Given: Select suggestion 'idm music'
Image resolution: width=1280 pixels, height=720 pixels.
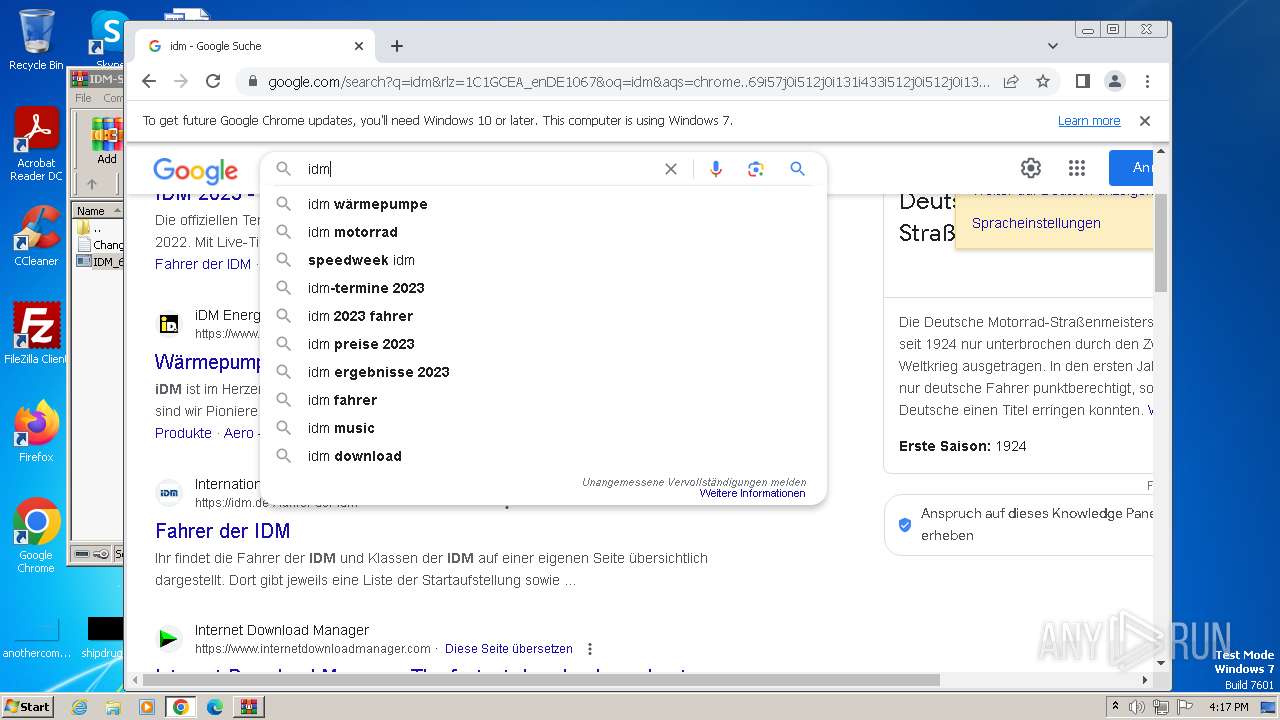Looking at the screenshot, I should click(x=543, y=428).
